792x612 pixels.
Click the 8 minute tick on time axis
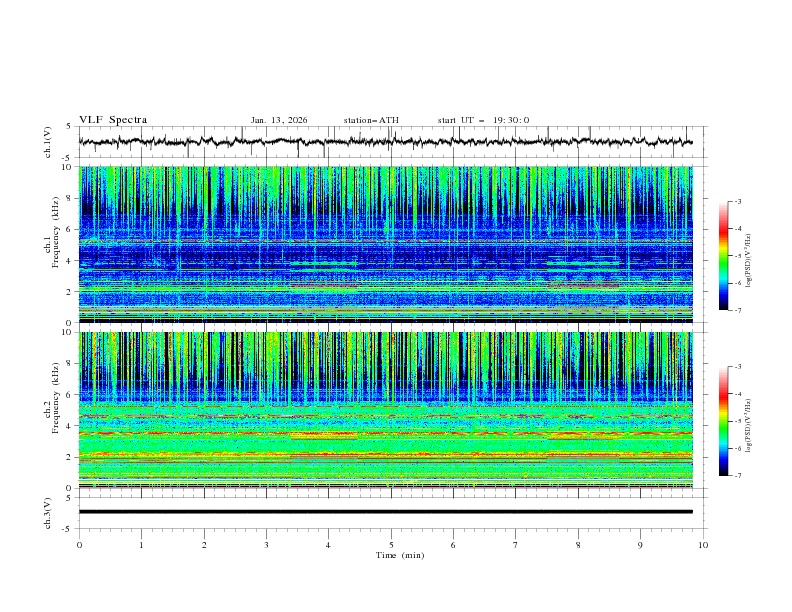(578, 546)
